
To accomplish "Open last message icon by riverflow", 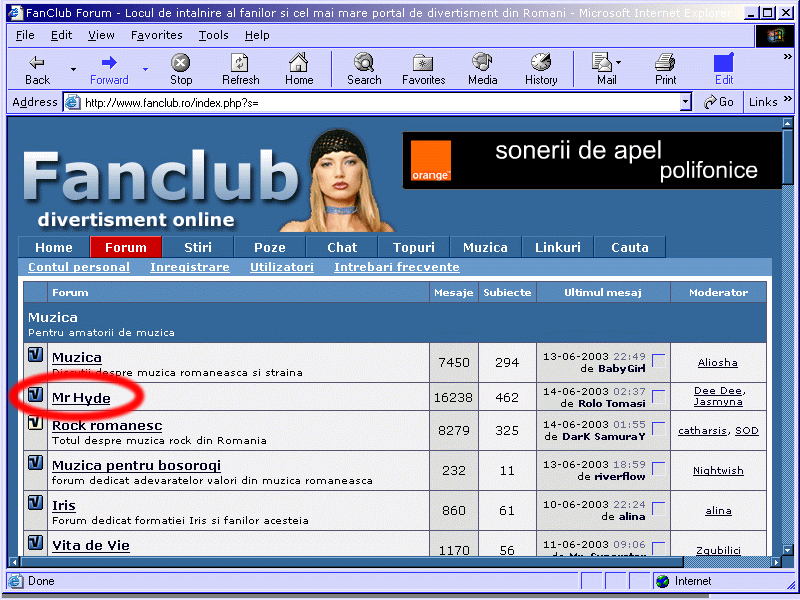I will (659, 468).
